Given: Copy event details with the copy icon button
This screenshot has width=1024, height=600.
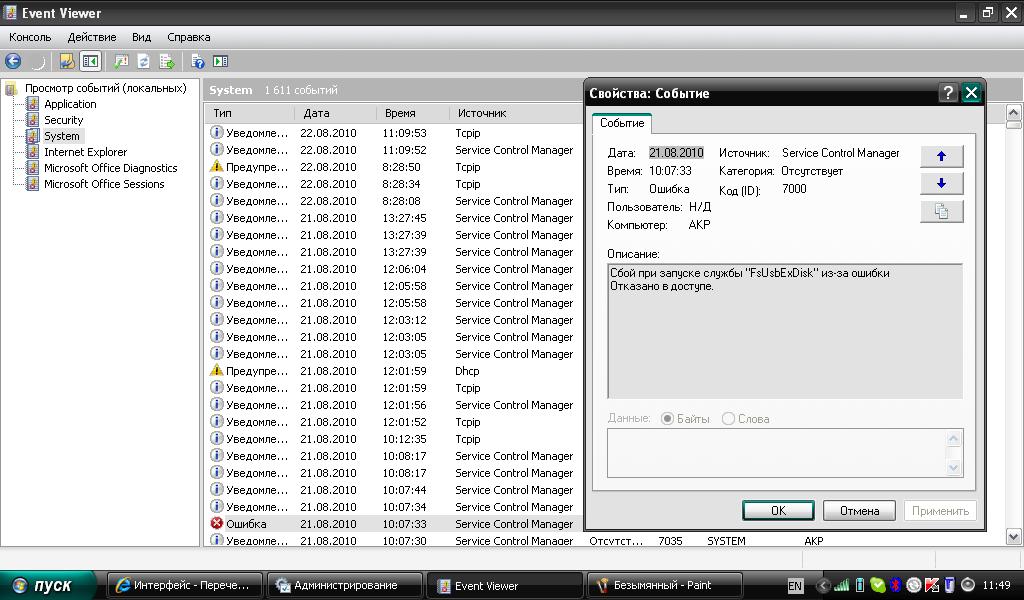Looking at the screenshot, I should coord(941,212).
